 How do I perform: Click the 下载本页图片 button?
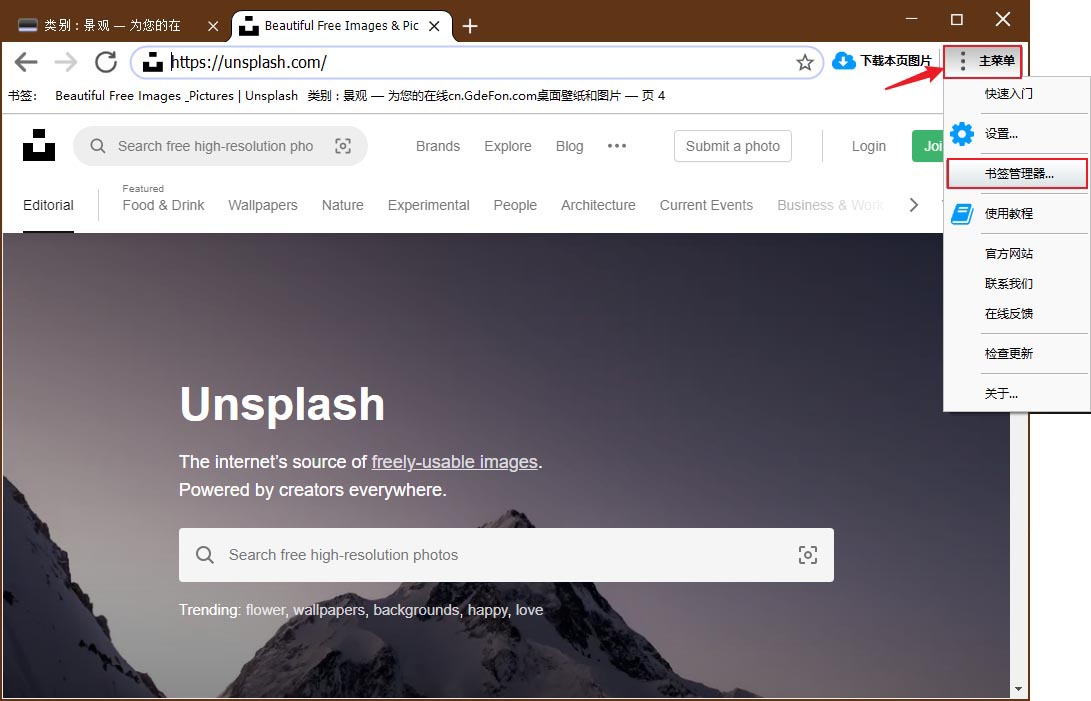[x=882, y=61]
